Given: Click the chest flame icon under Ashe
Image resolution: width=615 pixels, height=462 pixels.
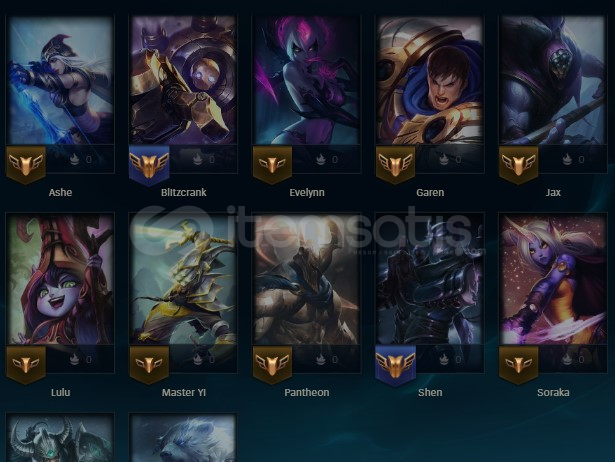Looking at the screenshot, I should coord(75,159).
